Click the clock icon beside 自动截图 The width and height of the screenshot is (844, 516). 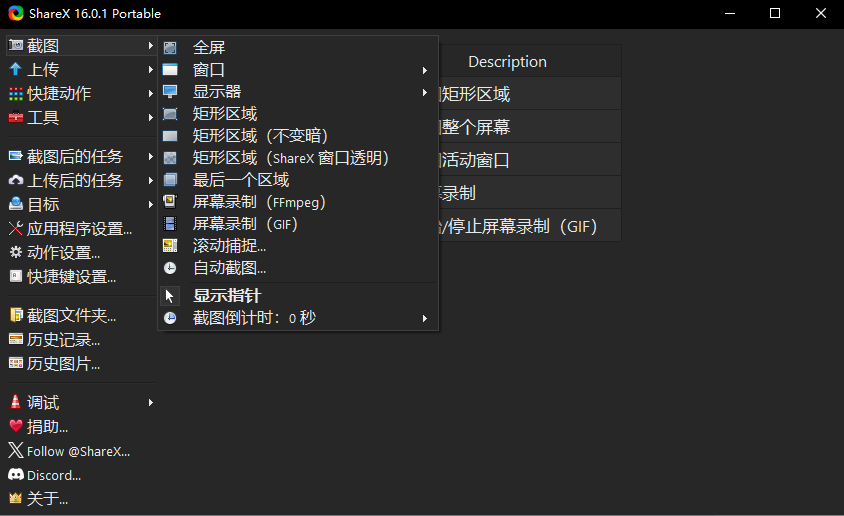[x=170, y=268]
